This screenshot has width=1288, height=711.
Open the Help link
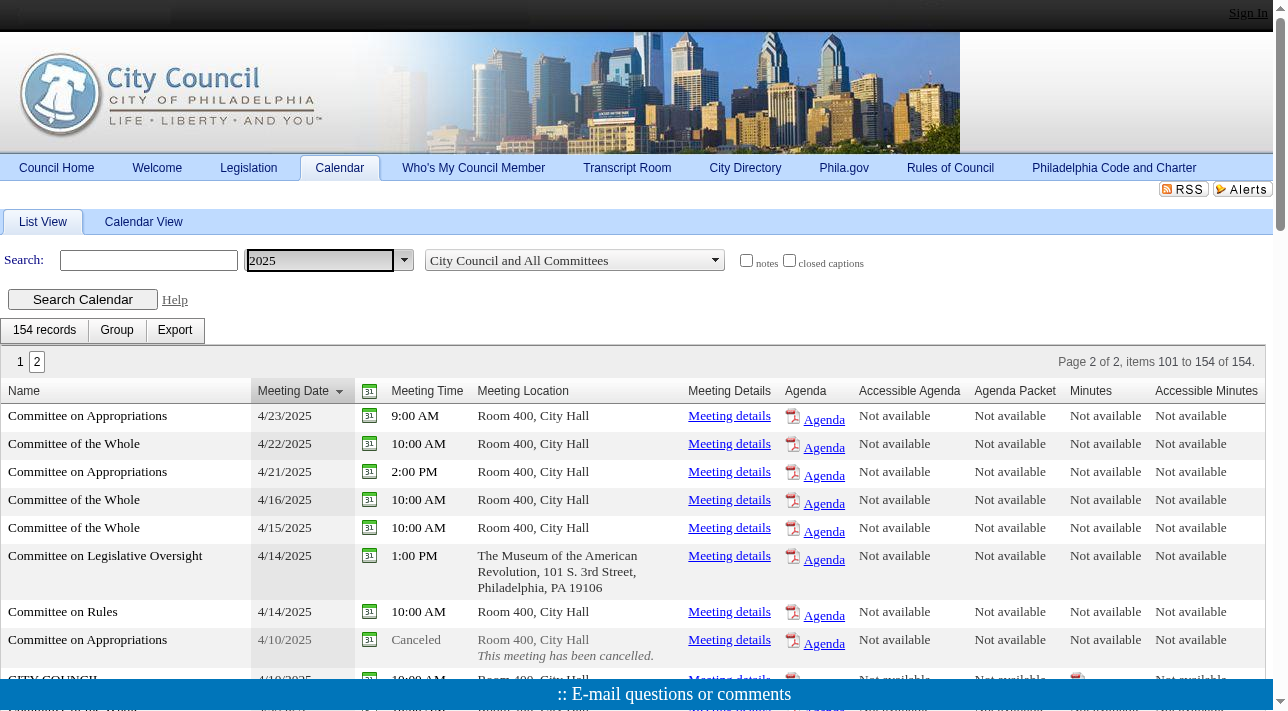(x=175, y=300)
